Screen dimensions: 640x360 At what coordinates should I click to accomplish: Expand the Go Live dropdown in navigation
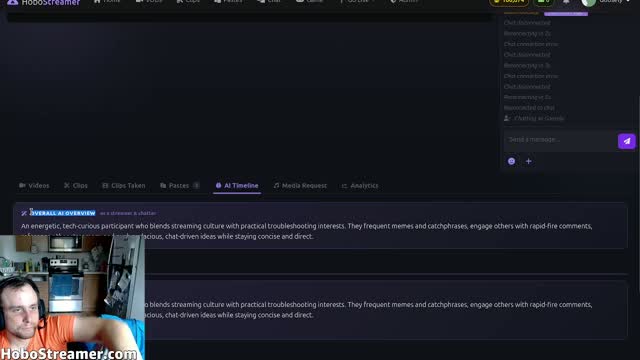point(357,2)
